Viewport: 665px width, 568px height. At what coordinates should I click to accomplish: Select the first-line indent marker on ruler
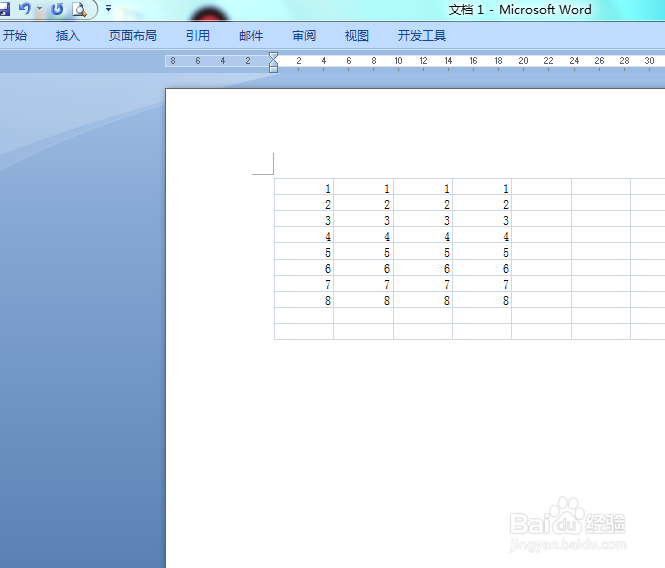(x=274, y=56)
